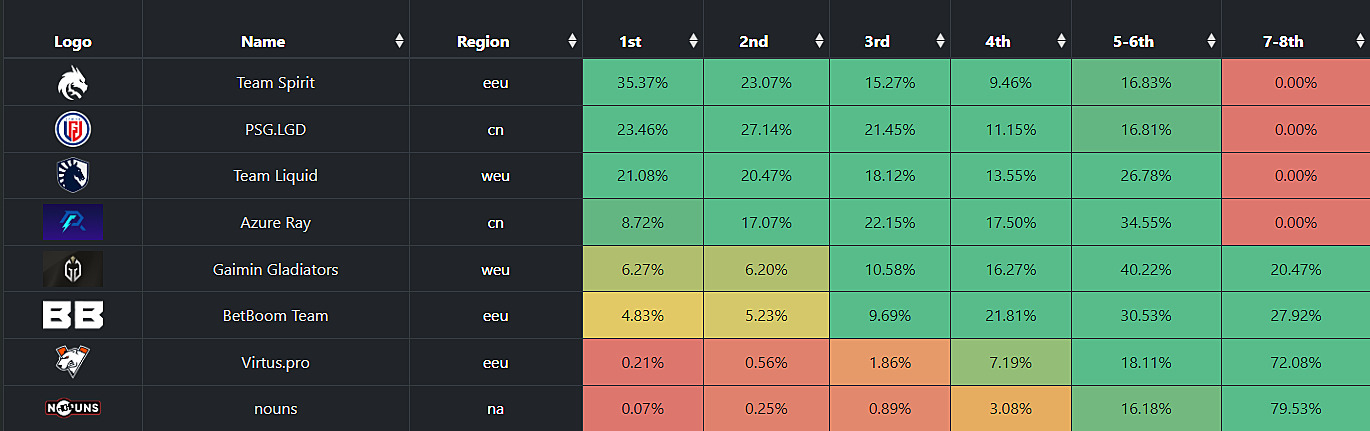Click the 7-8th column header
The height and width of the screenshot is (431, 1370).
pyautogui.click(x=1283, y=41)
